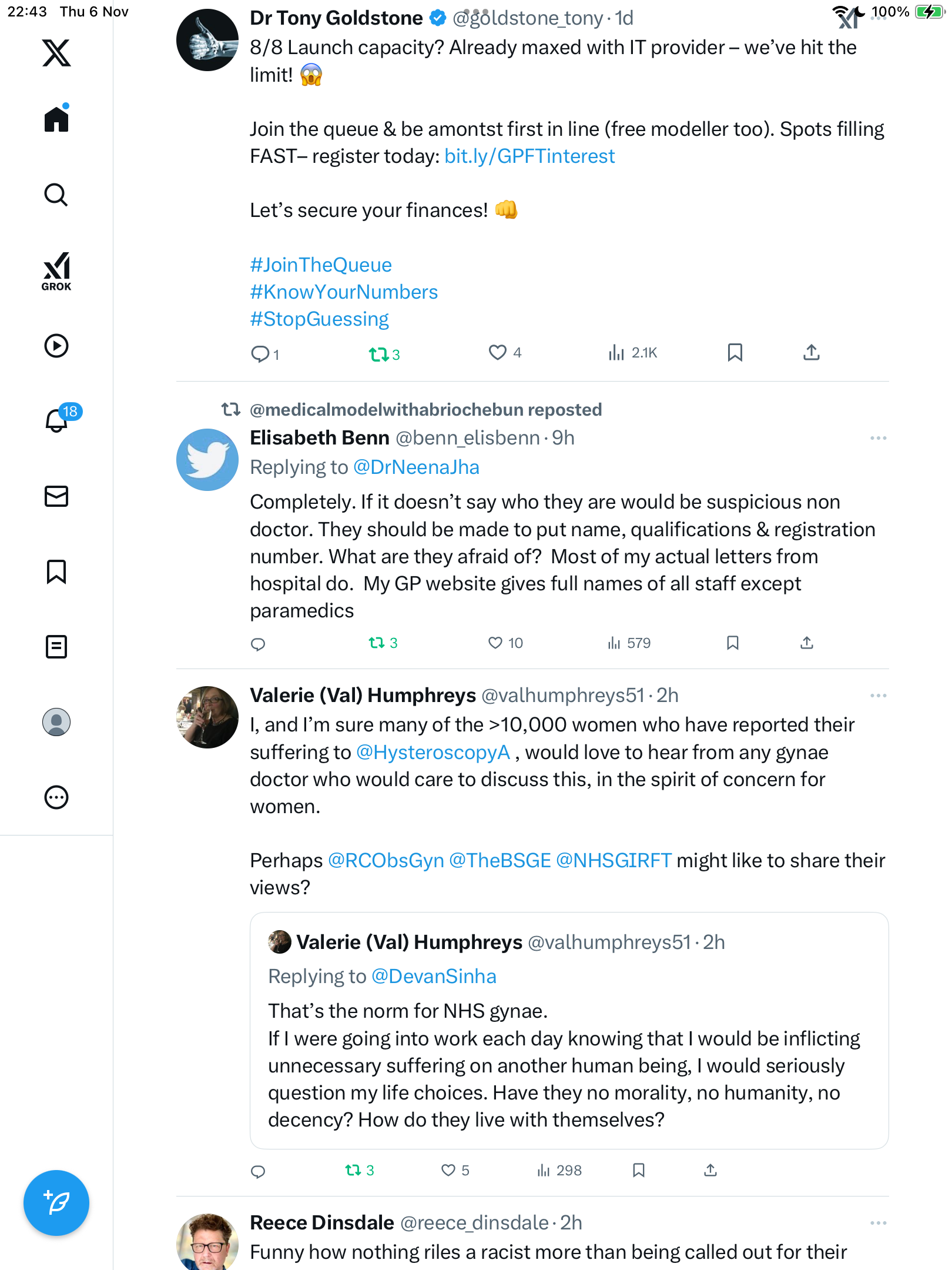952x1270 pixels.
Task: View analytics for Elisabeth Benn's post
Action: click(629, 643)
